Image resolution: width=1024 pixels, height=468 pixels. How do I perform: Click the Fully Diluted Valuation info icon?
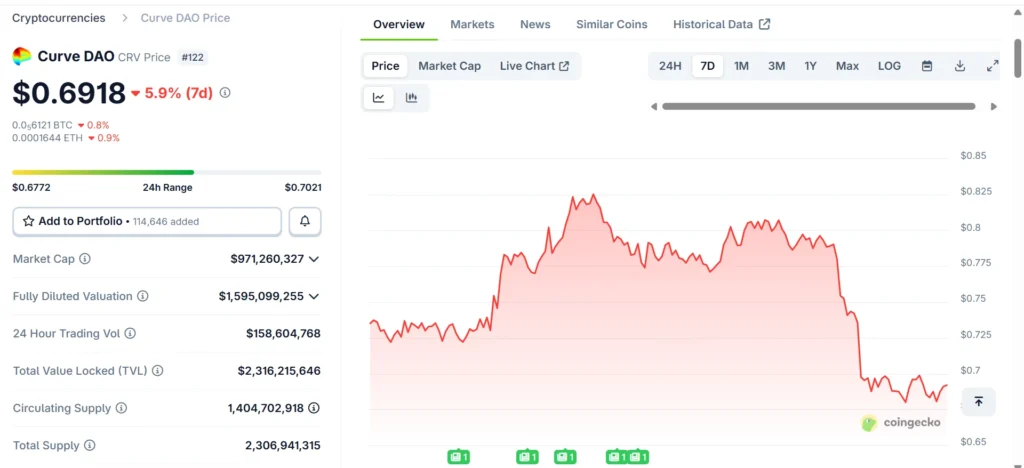142,296
